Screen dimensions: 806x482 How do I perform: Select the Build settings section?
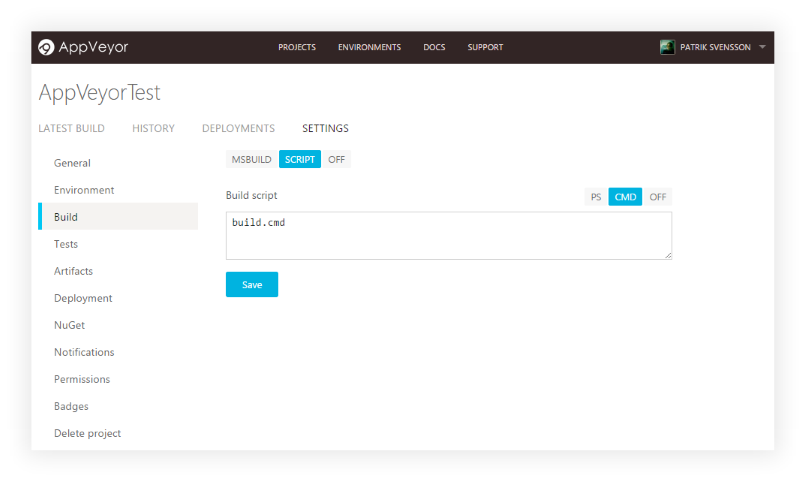point(118,217)
